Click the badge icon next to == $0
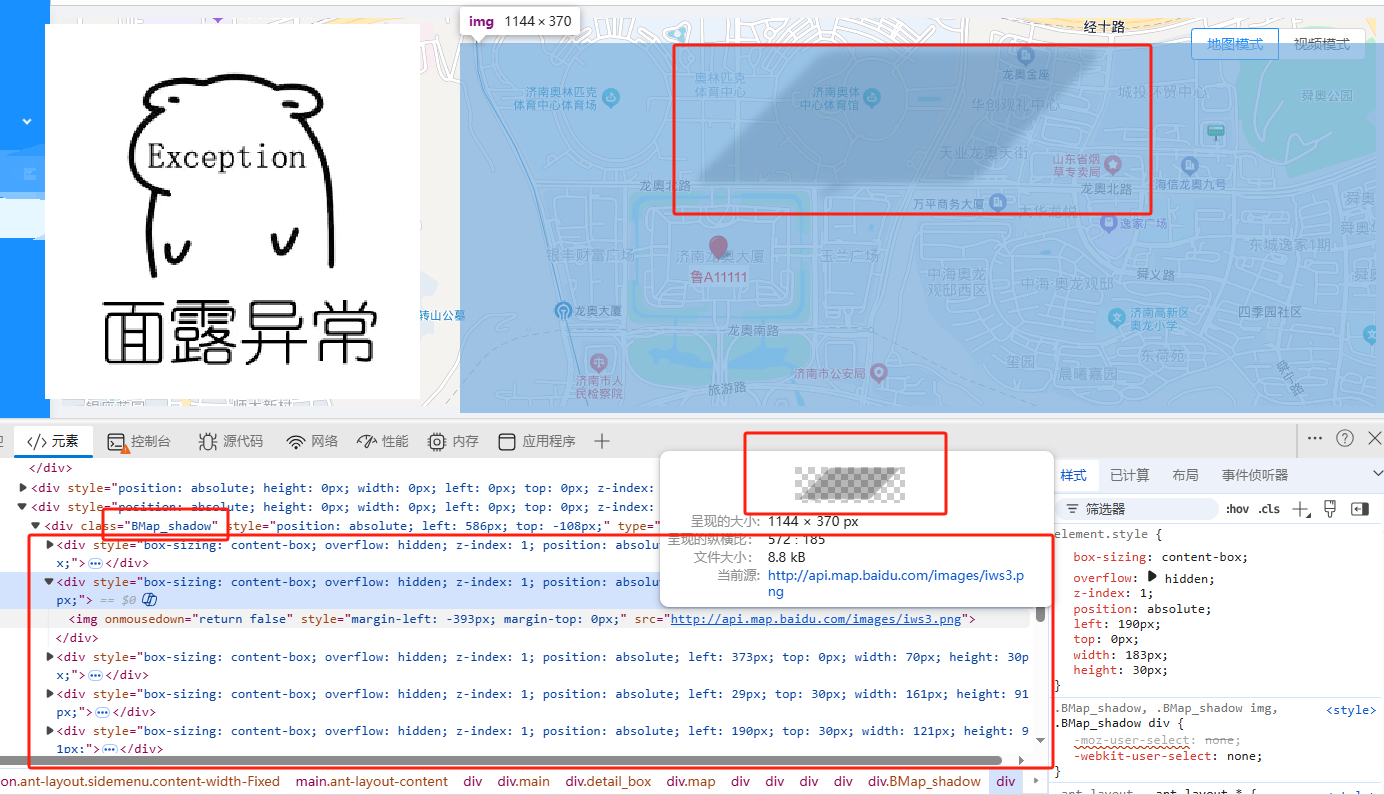 (150, 599)
